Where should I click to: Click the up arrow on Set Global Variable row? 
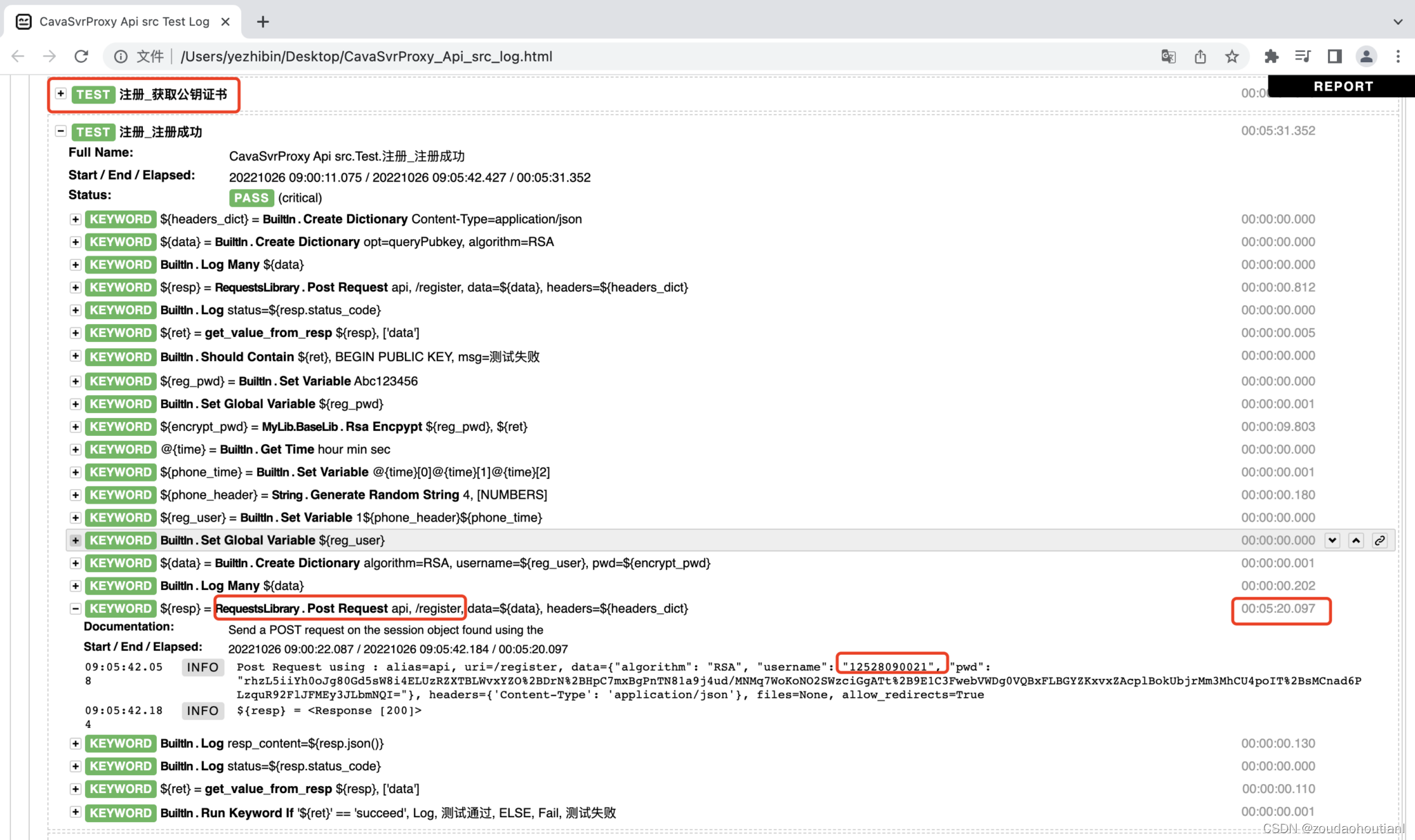pos(1356,540)
